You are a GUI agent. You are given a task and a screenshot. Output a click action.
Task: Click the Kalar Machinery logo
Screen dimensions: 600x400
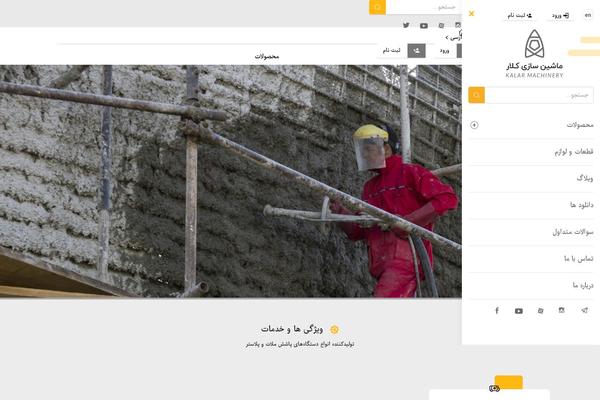coord(535,54)
